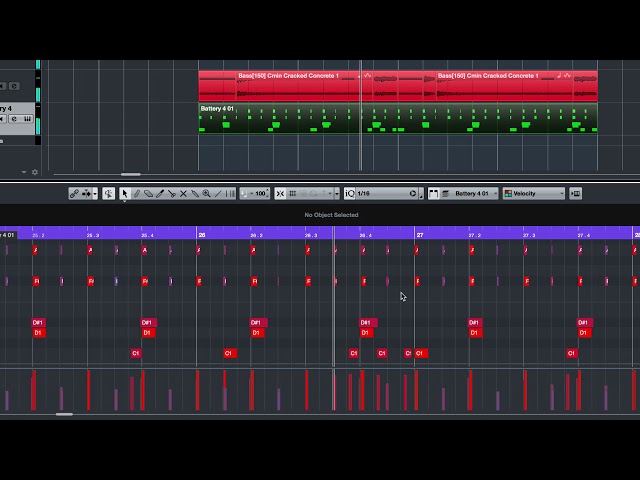Select the Battery 4 01 MIDI part
Viewport: 640px width, 480px height.
pyautogui.click(x=398, y=118)
